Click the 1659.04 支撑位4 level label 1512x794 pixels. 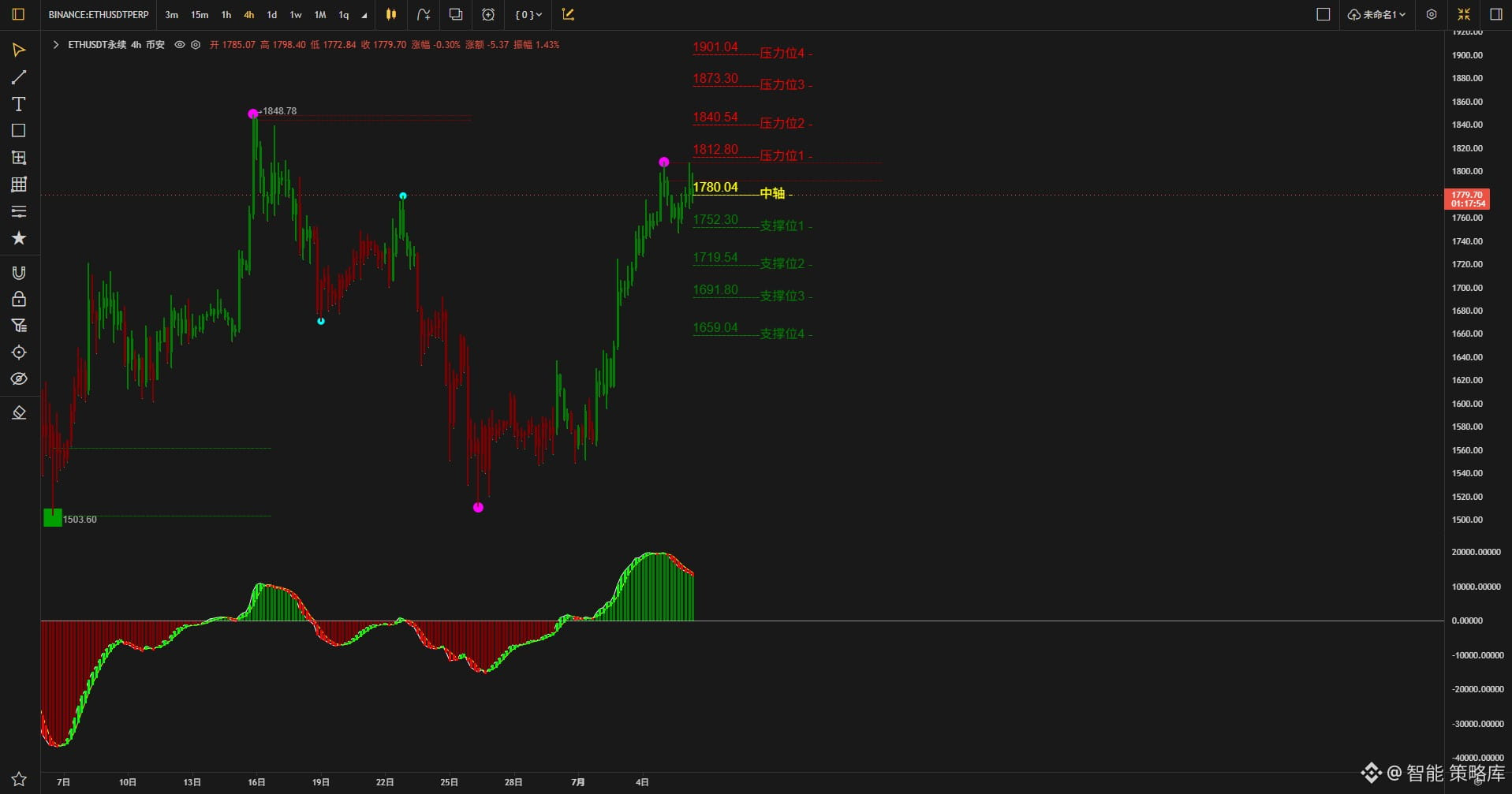(752, 330)
